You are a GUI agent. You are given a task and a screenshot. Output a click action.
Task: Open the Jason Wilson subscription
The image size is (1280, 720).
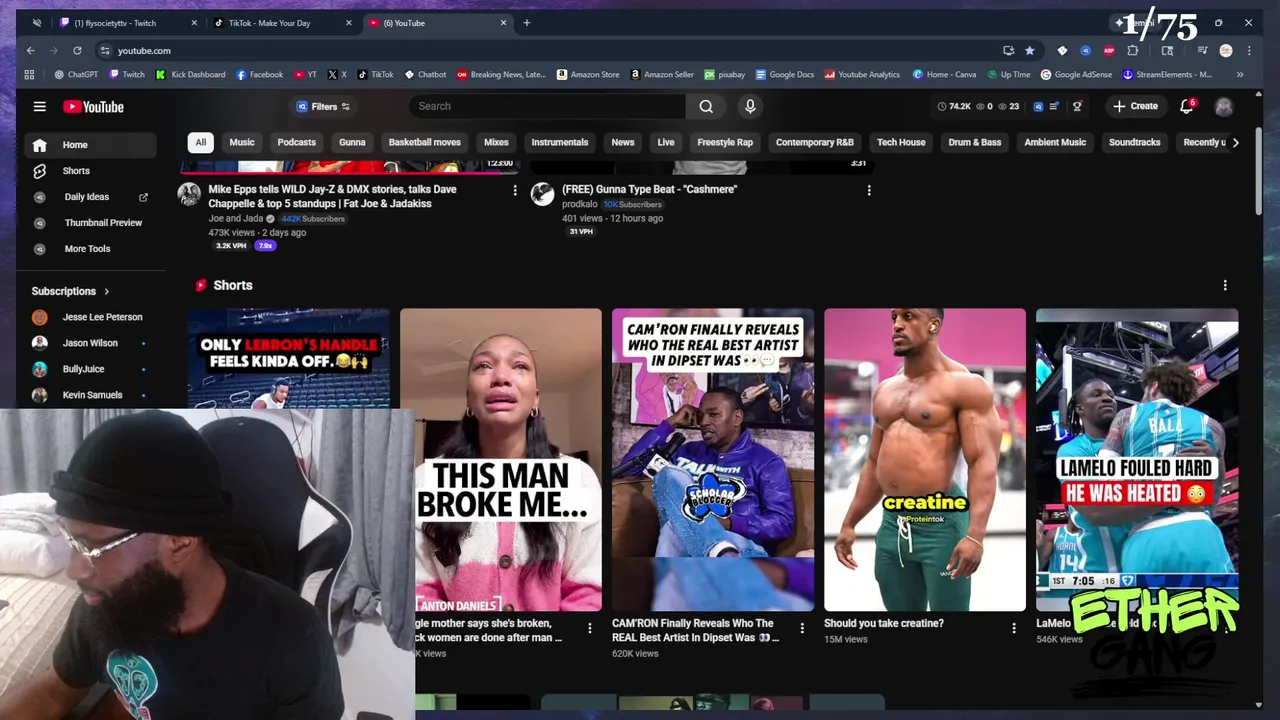click(90, 343)
